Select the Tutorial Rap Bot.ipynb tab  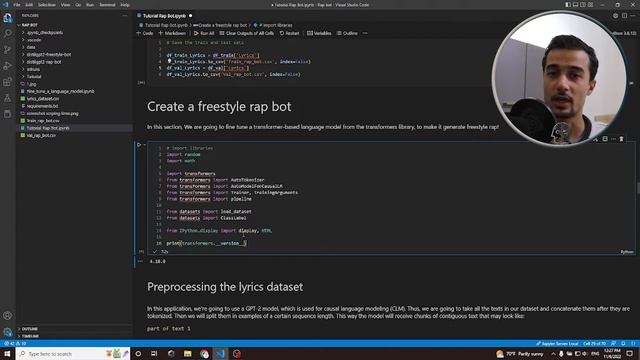165,16
